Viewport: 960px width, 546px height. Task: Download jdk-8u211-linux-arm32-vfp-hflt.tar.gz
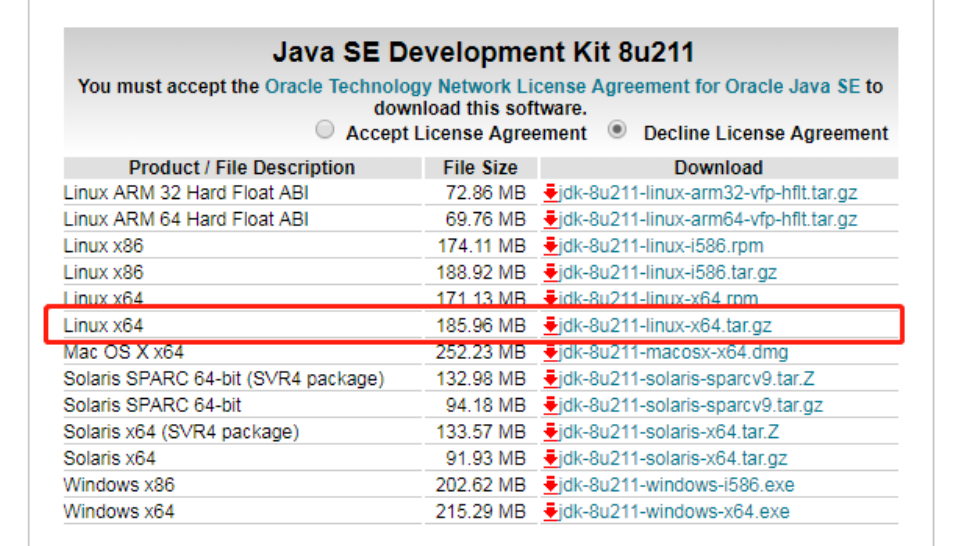coord(707,193)
